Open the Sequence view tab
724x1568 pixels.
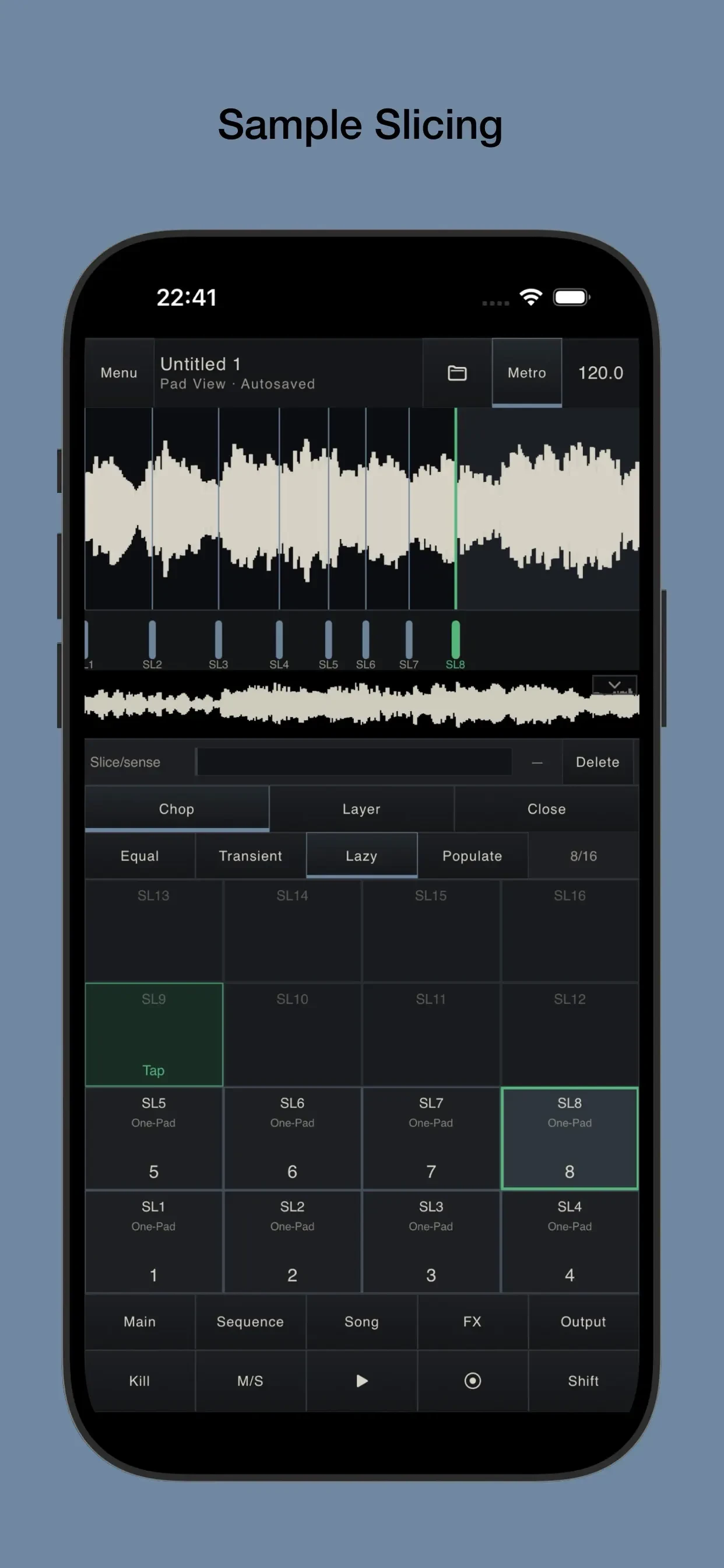(250, 1321)
